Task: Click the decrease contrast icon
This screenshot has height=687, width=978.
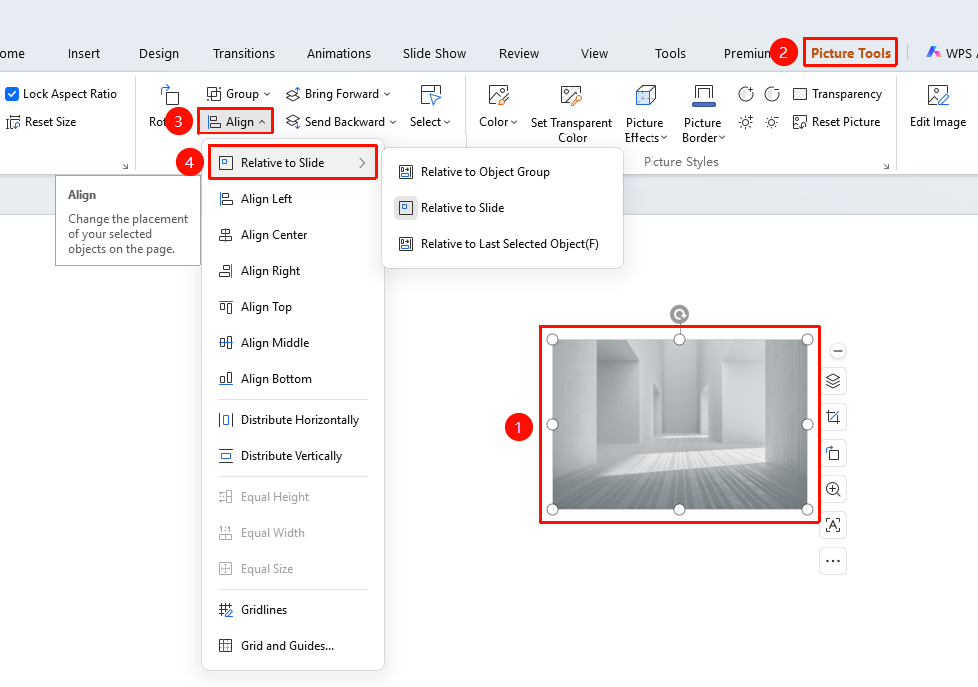Action: coord(772,94)
